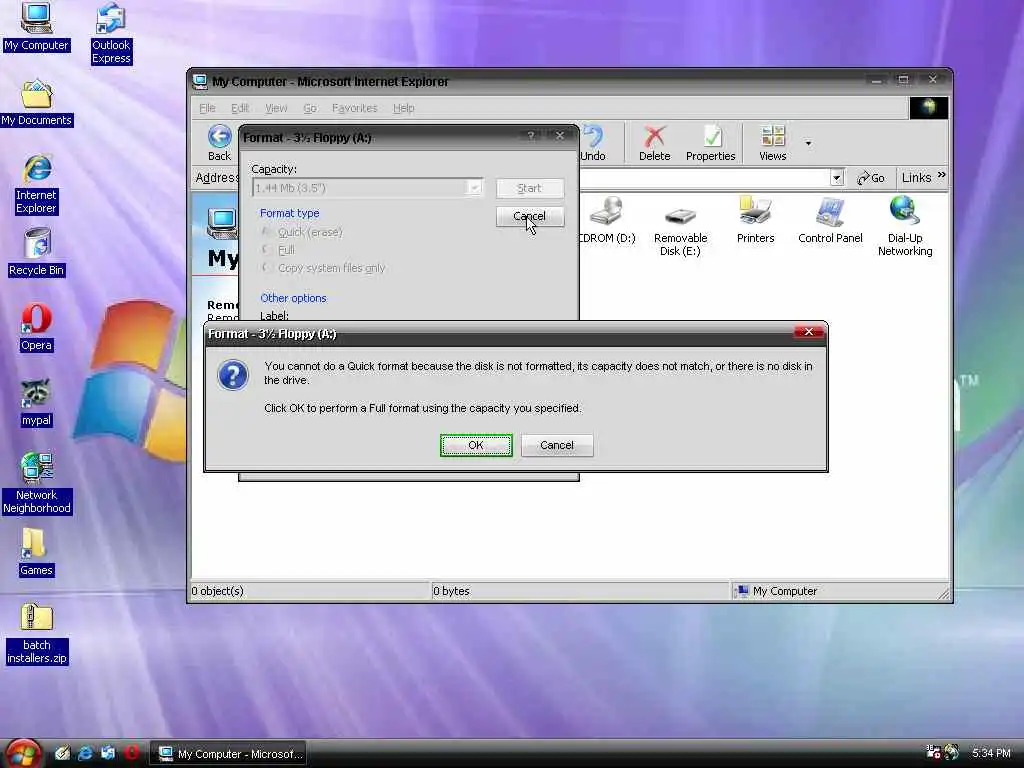1024x768 pixels.
Task: Click the Windows Start orb
Action: click(23, 753)
